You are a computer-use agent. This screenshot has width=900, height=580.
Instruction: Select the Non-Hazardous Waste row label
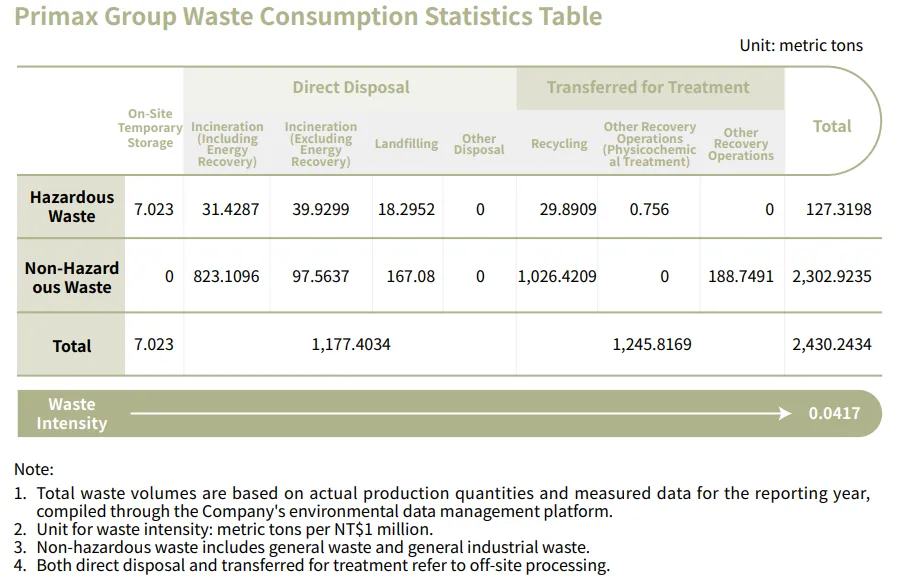[72, 277]
